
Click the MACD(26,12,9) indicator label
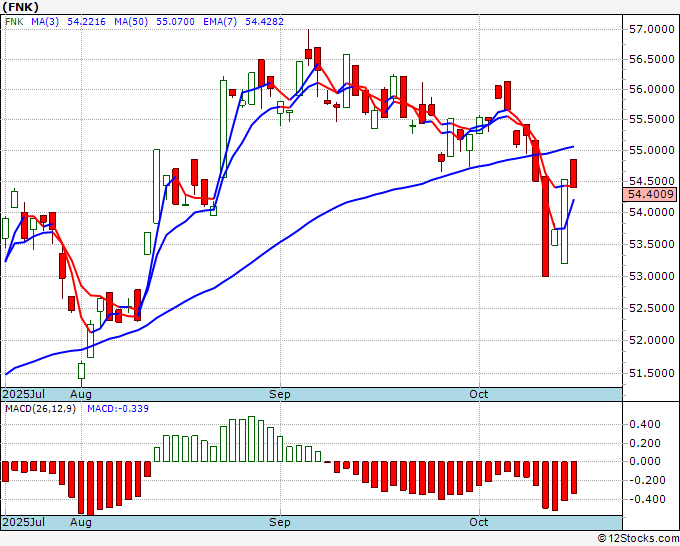(x=40, y=409)
